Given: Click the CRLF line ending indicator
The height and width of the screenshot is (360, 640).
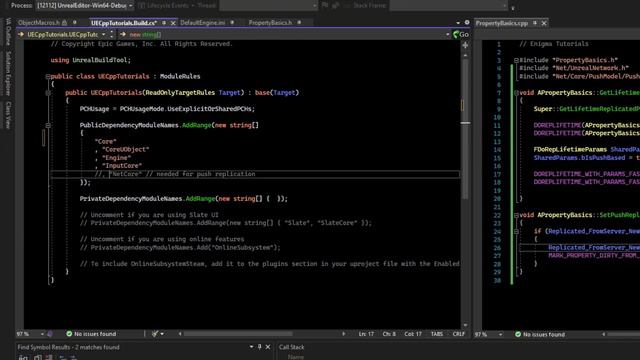Looking at the screenshot, I should coord(459,334).
